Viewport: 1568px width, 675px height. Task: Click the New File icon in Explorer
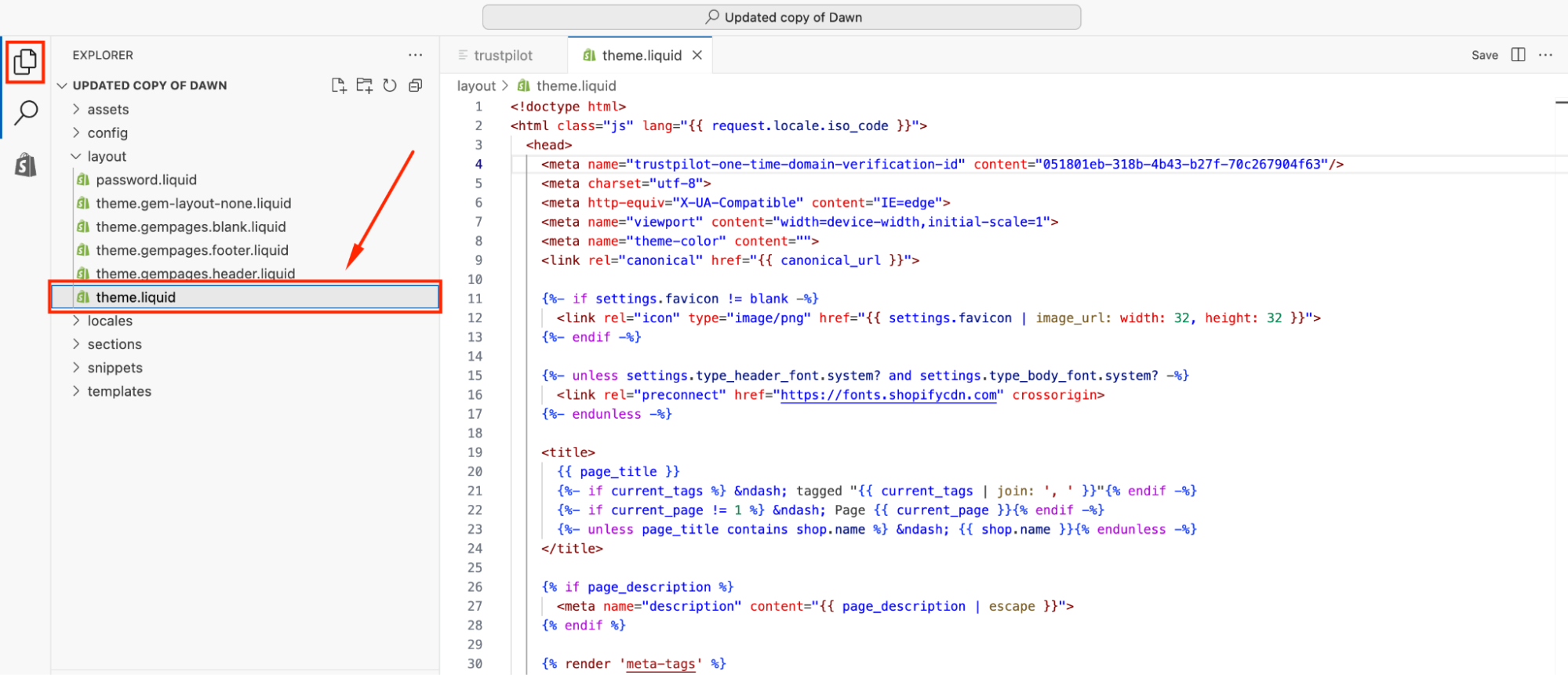(338, 85)
